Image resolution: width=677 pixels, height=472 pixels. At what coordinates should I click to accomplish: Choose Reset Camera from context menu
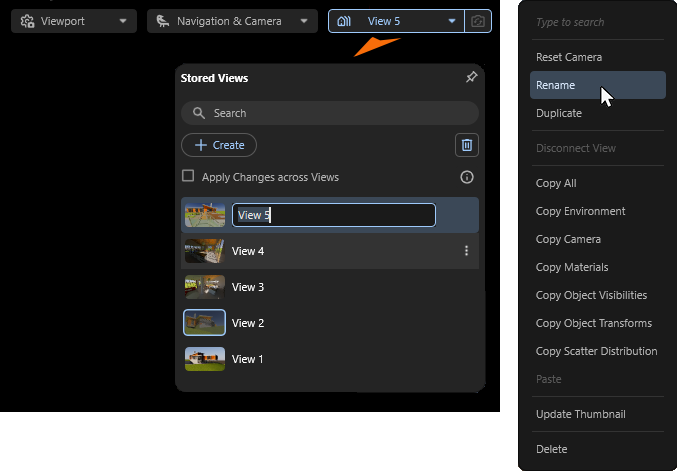click(598, 57)
